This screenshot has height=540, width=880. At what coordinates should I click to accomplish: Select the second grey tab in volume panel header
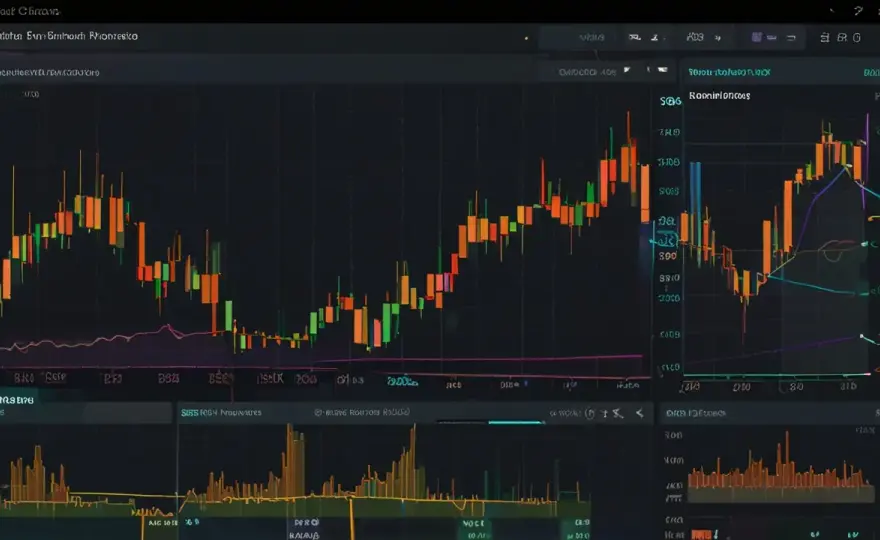(362, 413)
